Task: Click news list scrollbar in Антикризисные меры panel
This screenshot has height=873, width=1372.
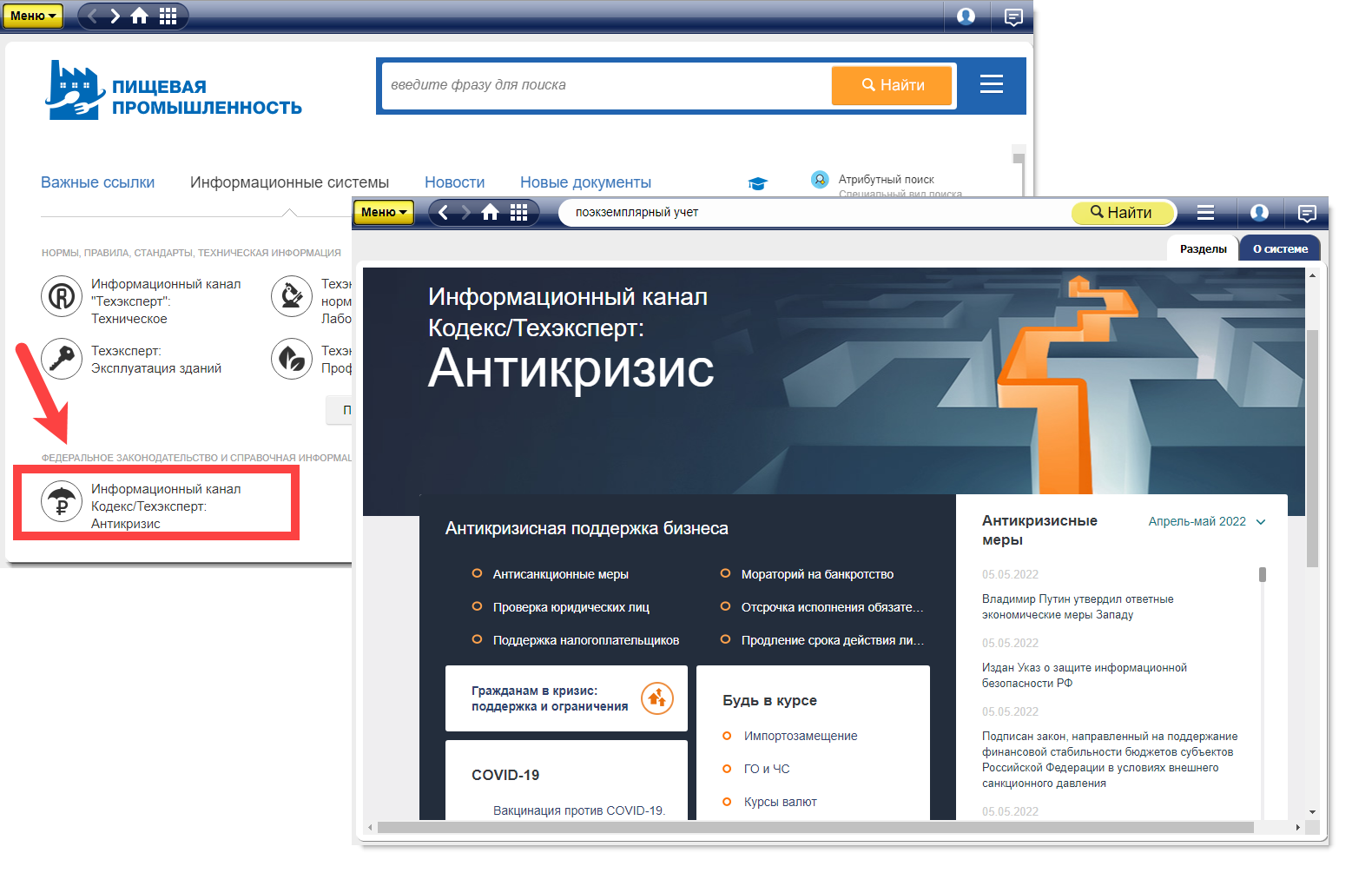Action: 1263,574
